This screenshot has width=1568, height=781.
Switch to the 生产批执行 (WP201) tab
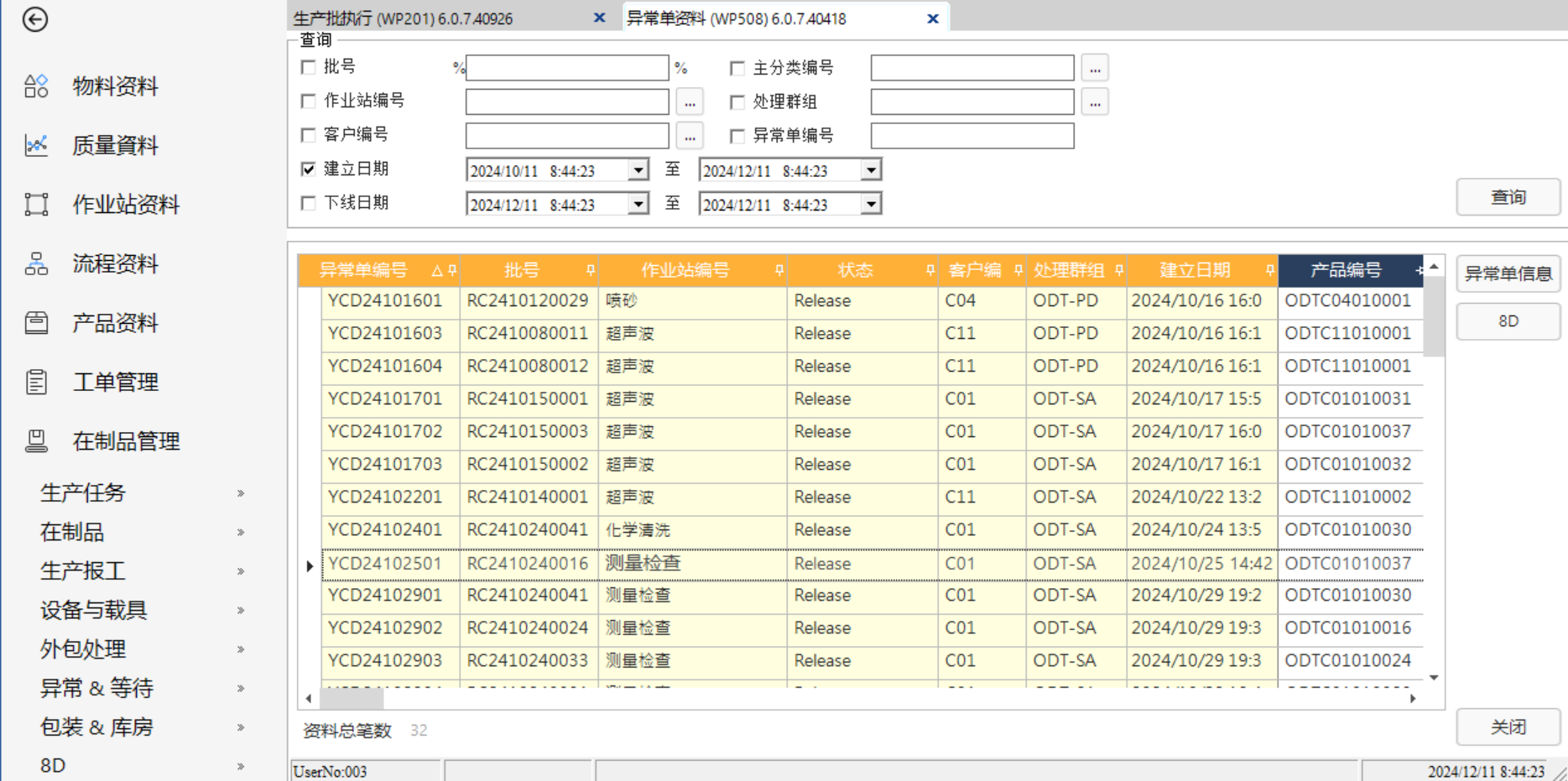pos(403,18)
